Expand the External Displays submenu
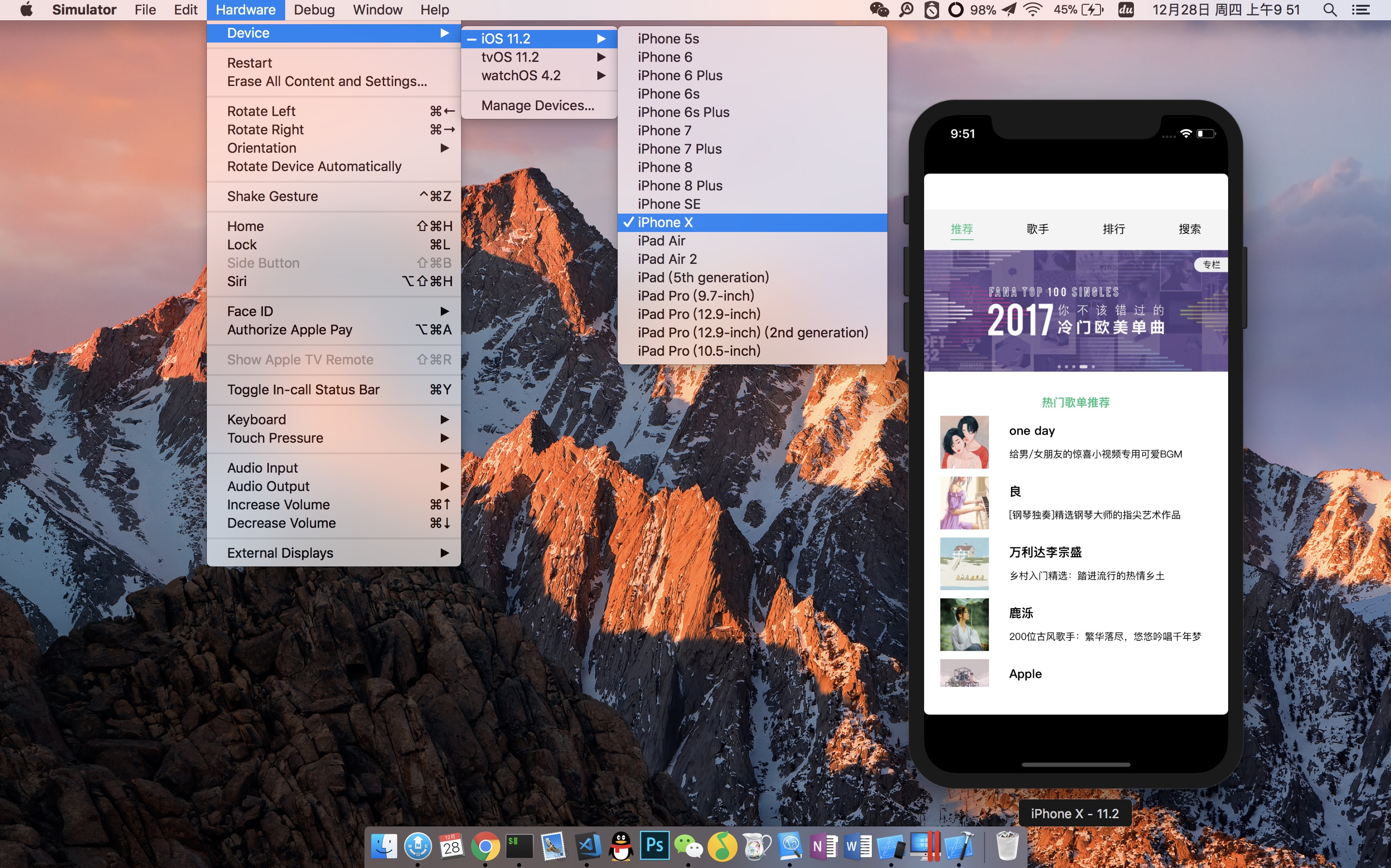Viewport: 1391px width, 868px height. (x=333, y=553)
